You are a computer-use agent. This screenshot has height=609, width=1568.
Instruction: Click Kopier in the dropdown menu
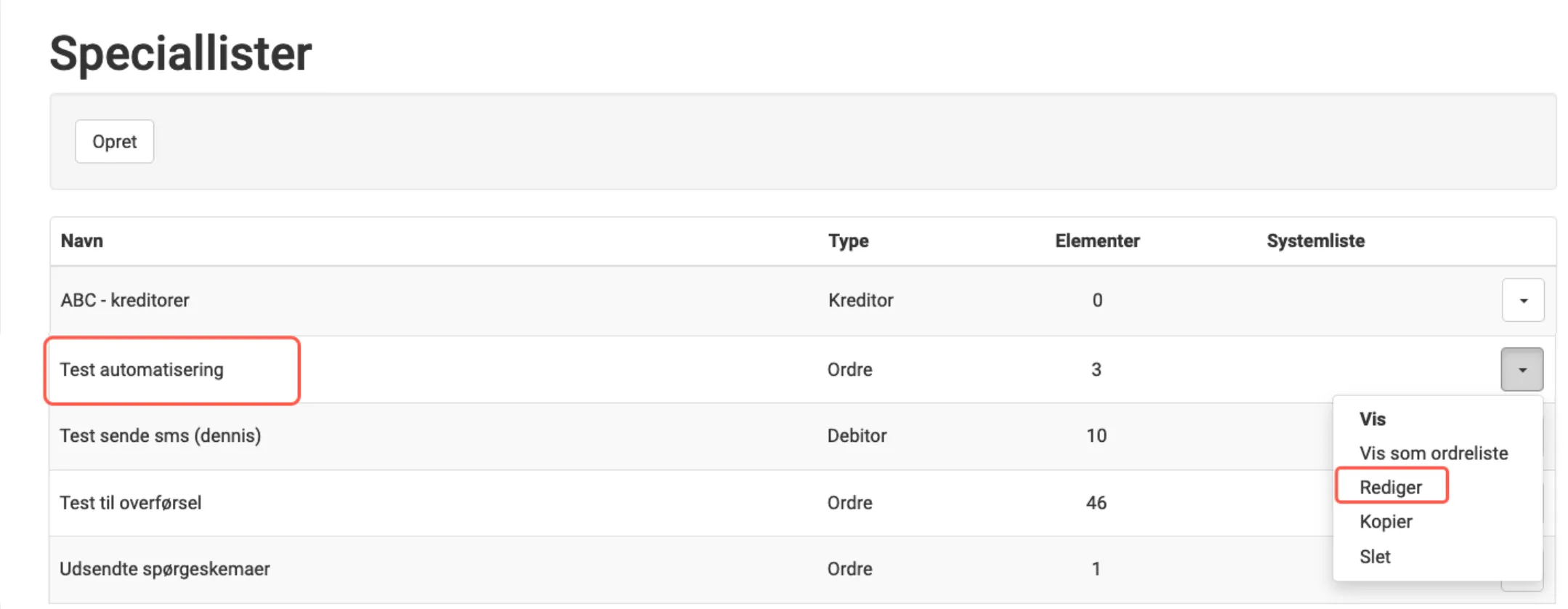point(1386,522)
